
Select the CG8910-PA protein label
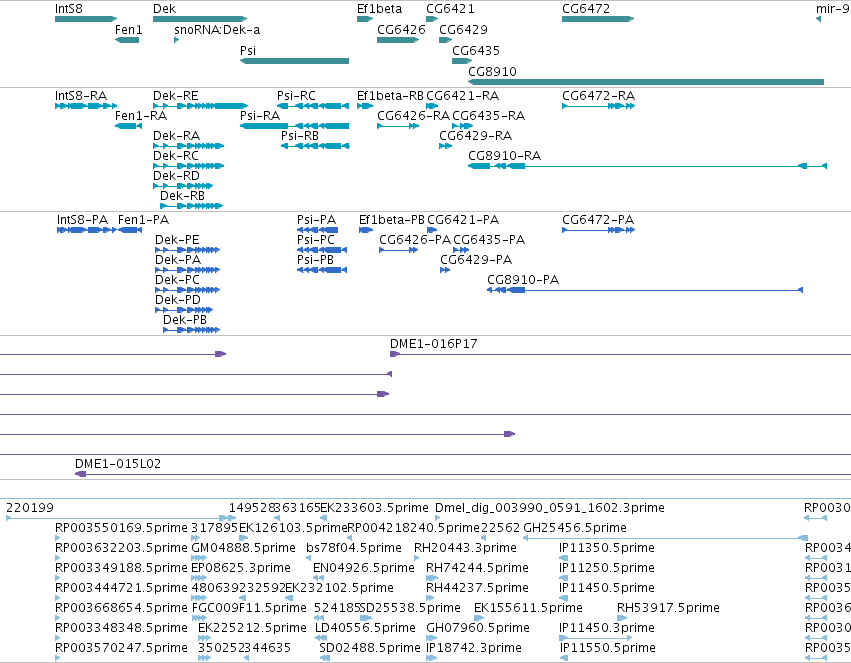click(x=523, y=280)
